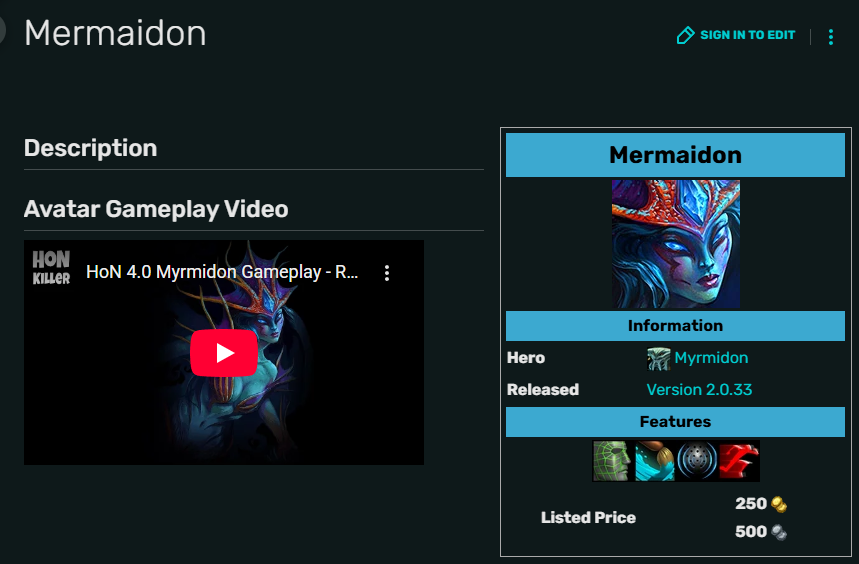
Task: Play the Myrmidon gameplay YouTube video
Action: coord(224,353)
